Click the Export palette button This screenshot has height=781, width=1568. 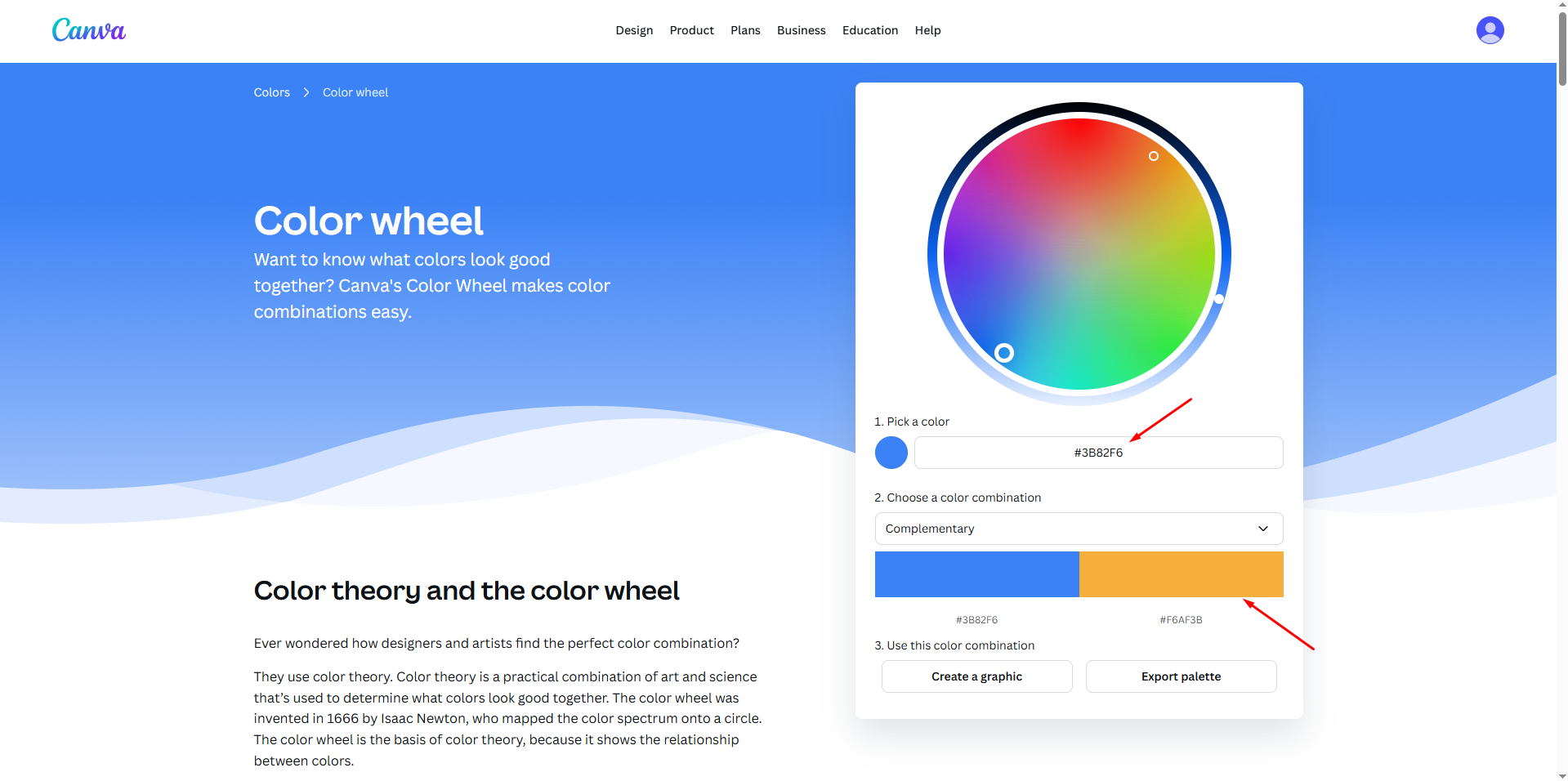pos(1181,676)
